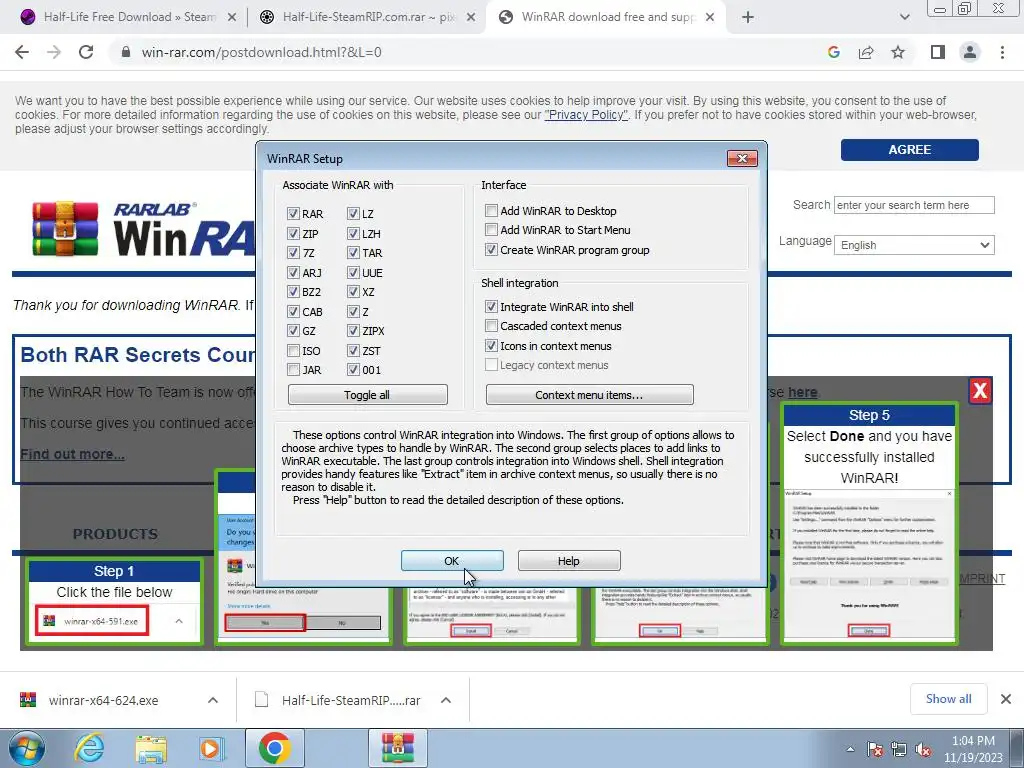Open the network tray icon
Viewport: 1024px width, 768px height.
(899, 749)
